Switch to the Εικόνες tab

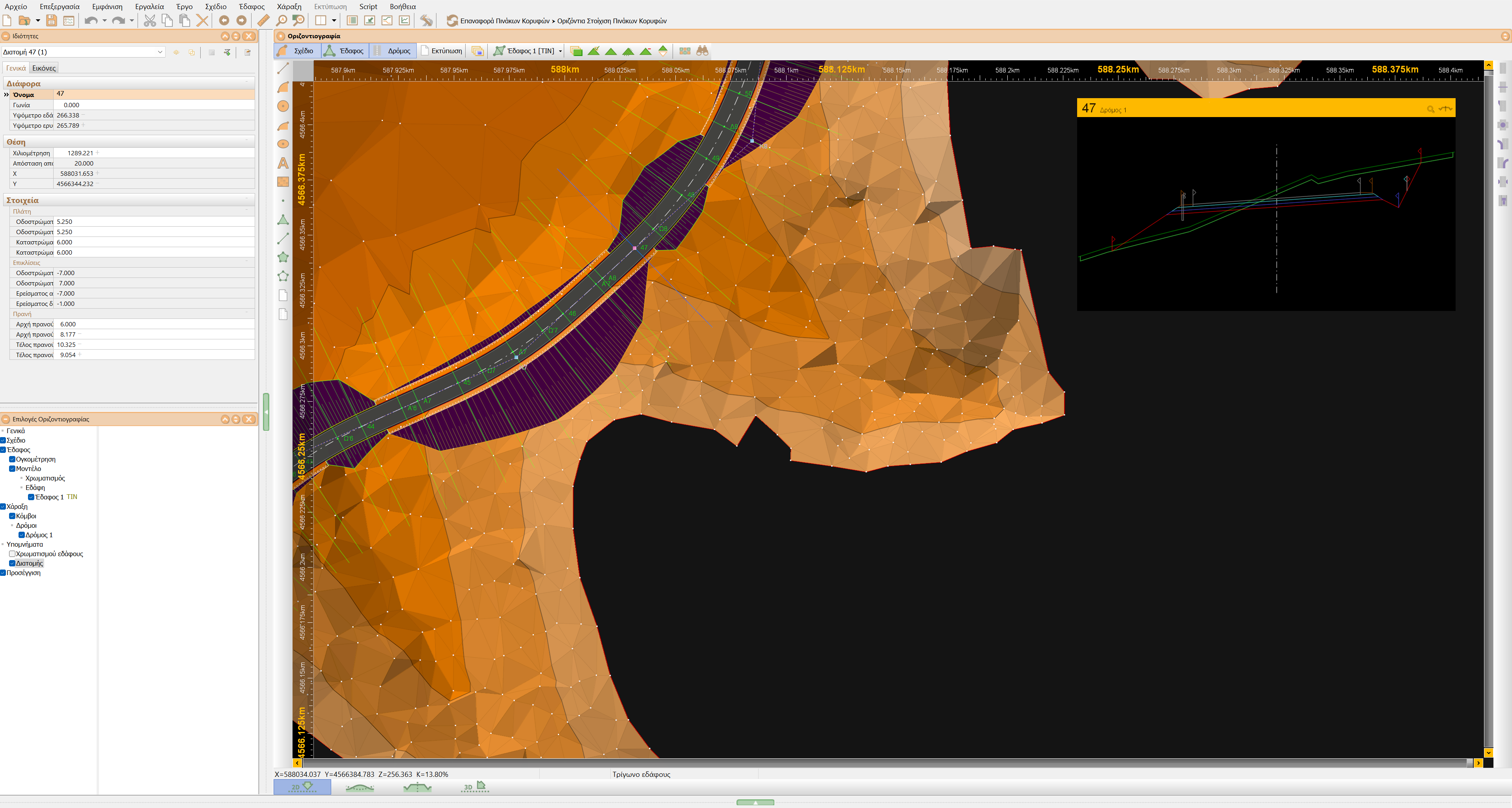[x=44, y=68]
